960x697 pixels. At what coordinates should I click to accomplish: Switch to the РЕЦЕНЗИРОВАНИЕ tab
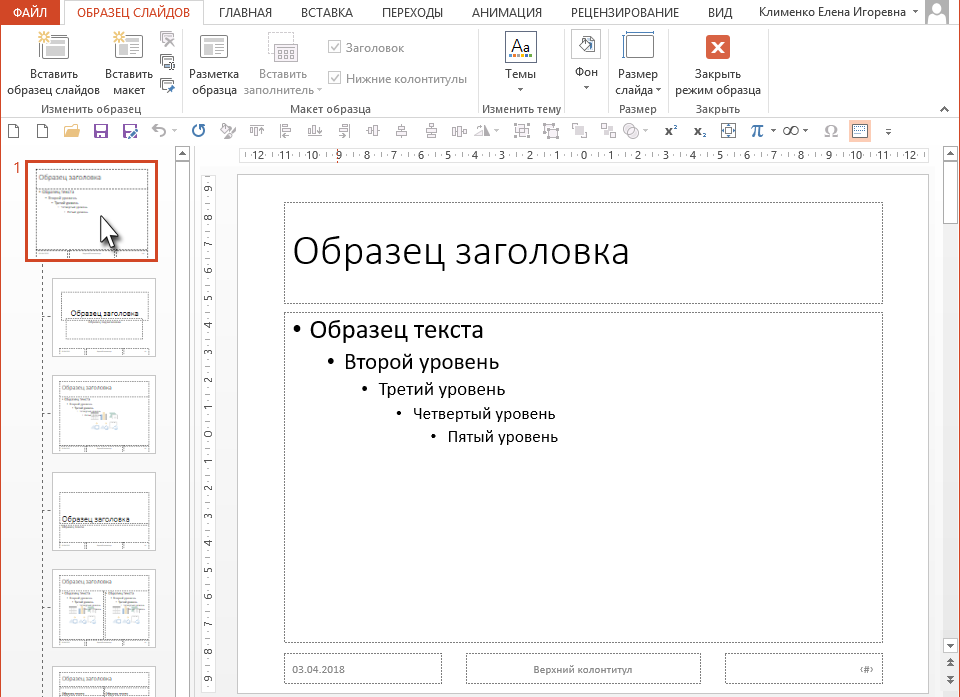tap(624, 12)
